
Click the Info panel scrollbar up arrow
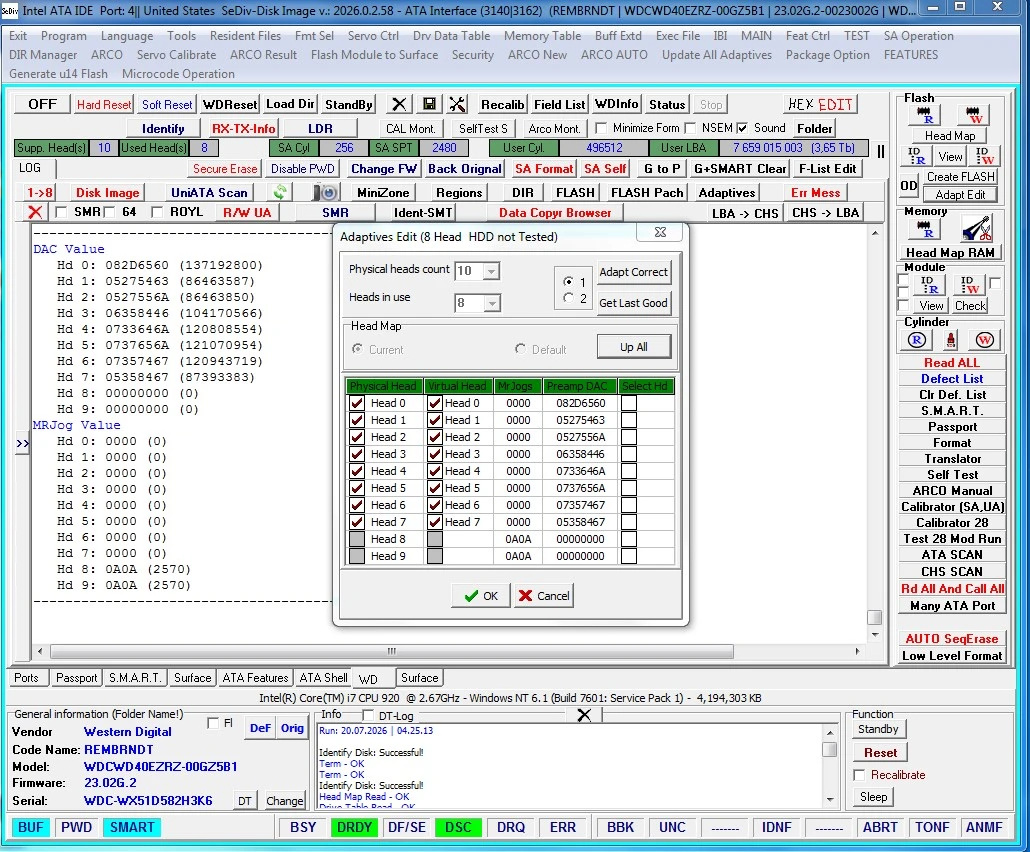pyautogui.click(x=830, y=732)
